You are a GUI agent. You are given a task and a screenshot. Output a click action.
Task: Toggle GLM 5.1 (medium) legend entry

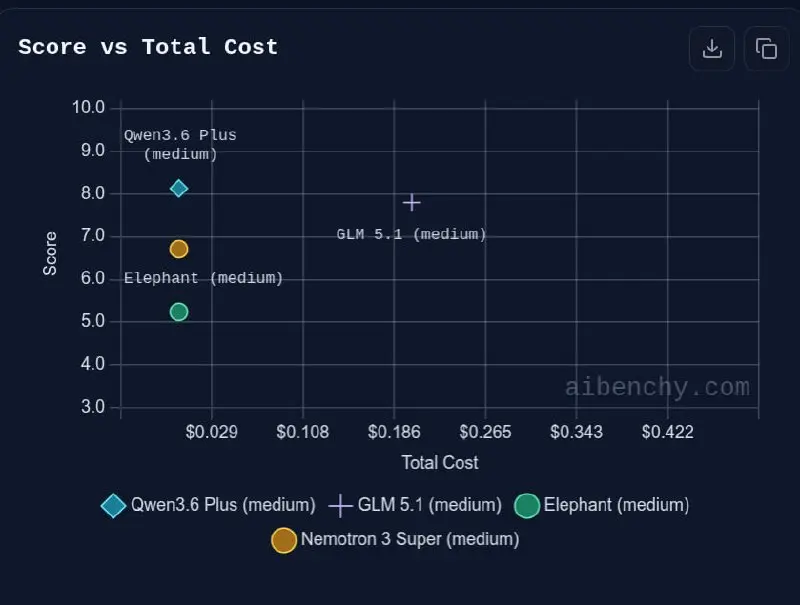[415, 505]
